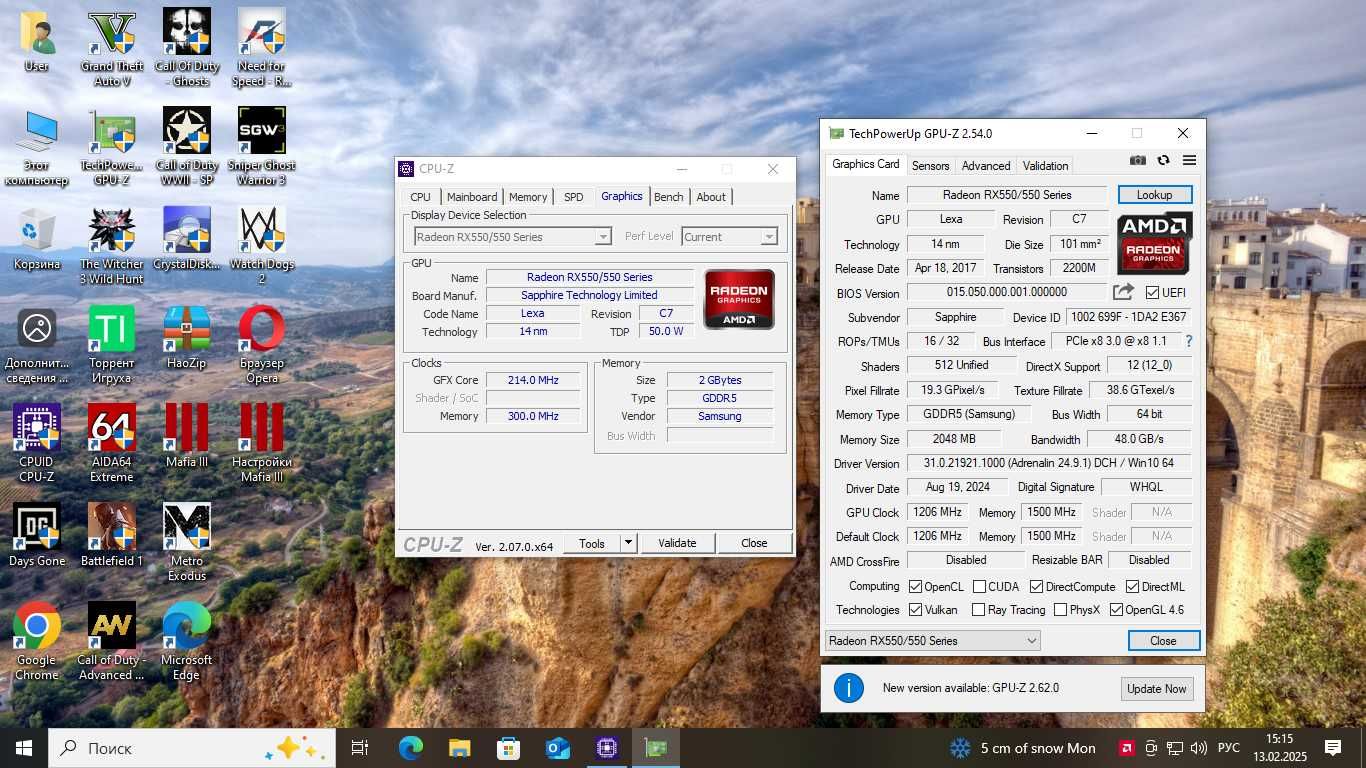
Task: Open Sniper Ghost Warrior 3 shortcut
Action: point(262,147)
